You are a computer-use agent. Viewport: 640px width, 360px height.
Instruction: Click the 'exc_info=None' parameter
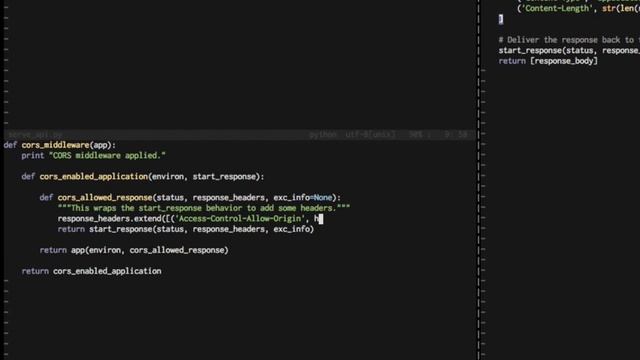pyautogui.click(x=303, y=198)
